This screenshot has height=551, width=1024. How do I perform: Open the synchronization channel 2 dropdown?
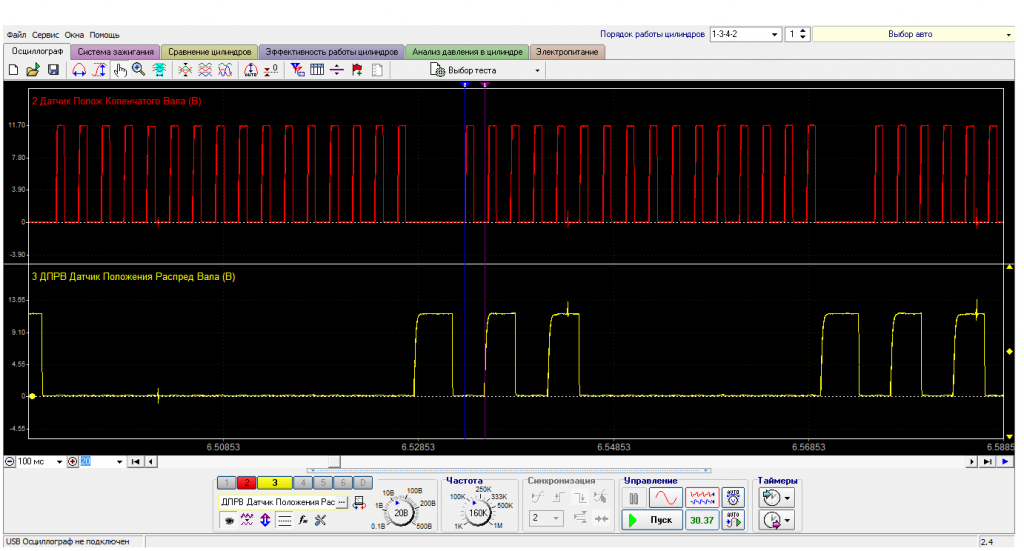[x=547, y=518]
